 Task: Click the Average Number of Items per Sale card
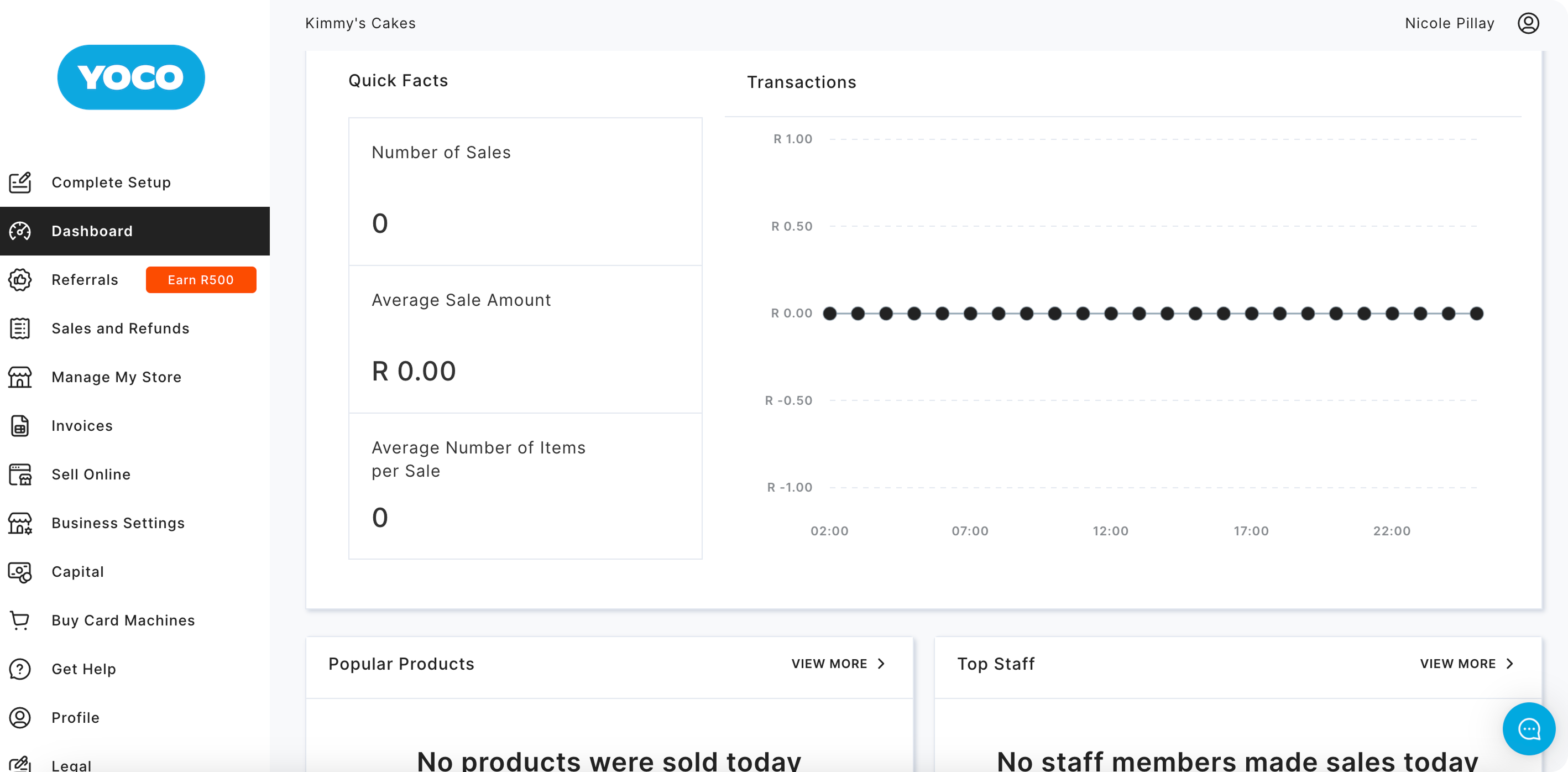click(525, 486)
